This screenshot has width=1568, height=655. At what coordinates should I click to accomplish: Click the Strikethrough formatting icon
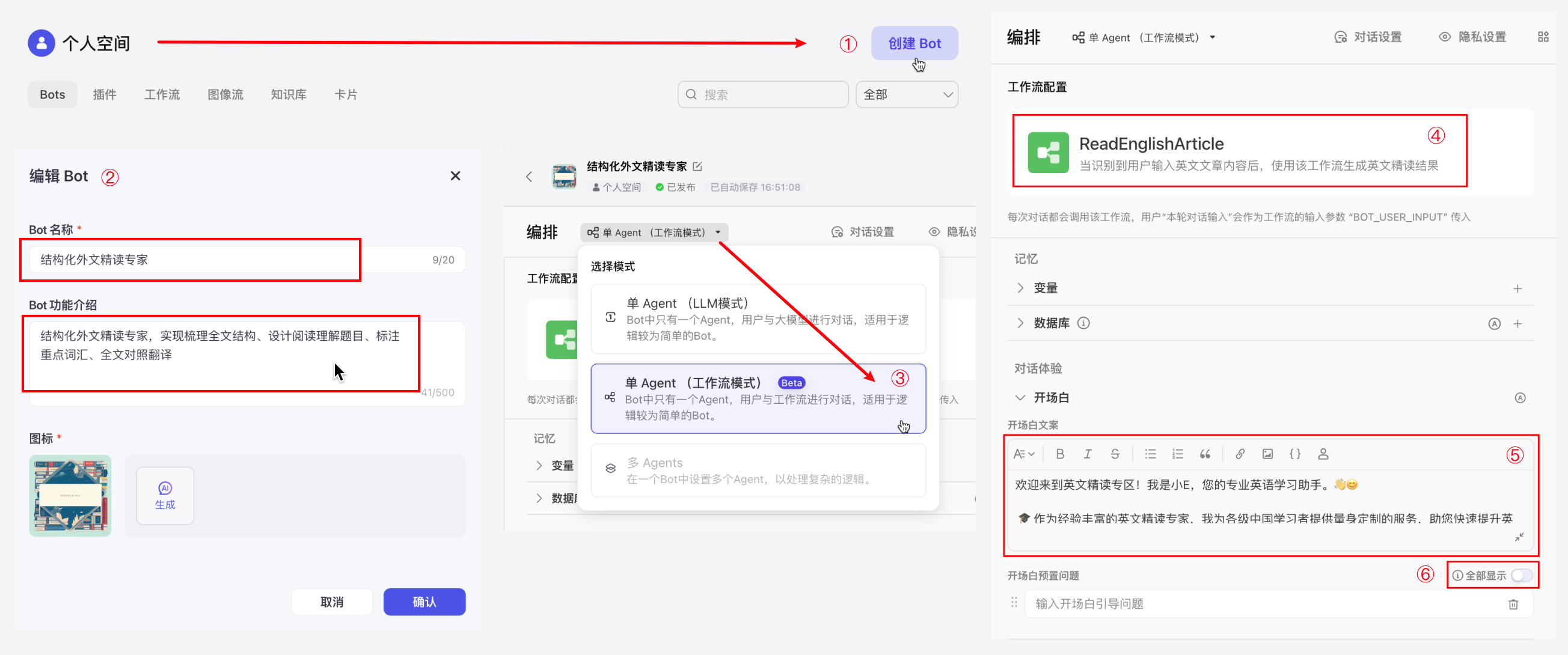click(x=1115, y=454)
